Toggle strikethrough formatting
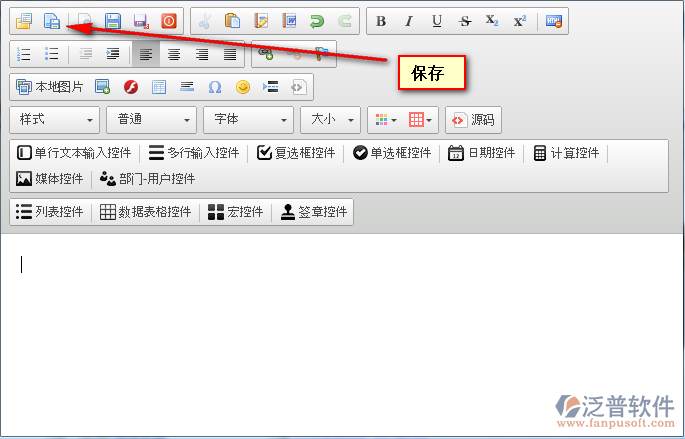 465,21
